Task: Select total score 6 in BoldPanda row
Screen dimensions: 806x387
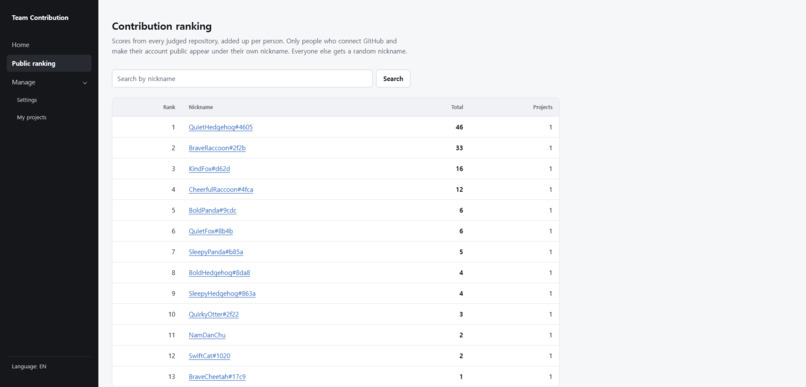Action: pos(461,211)
